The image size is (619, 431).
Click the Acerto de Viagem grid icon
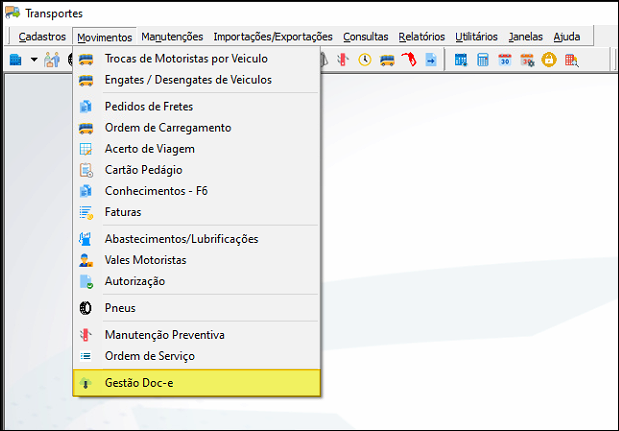pyautogui.click(x=86, y=149)
